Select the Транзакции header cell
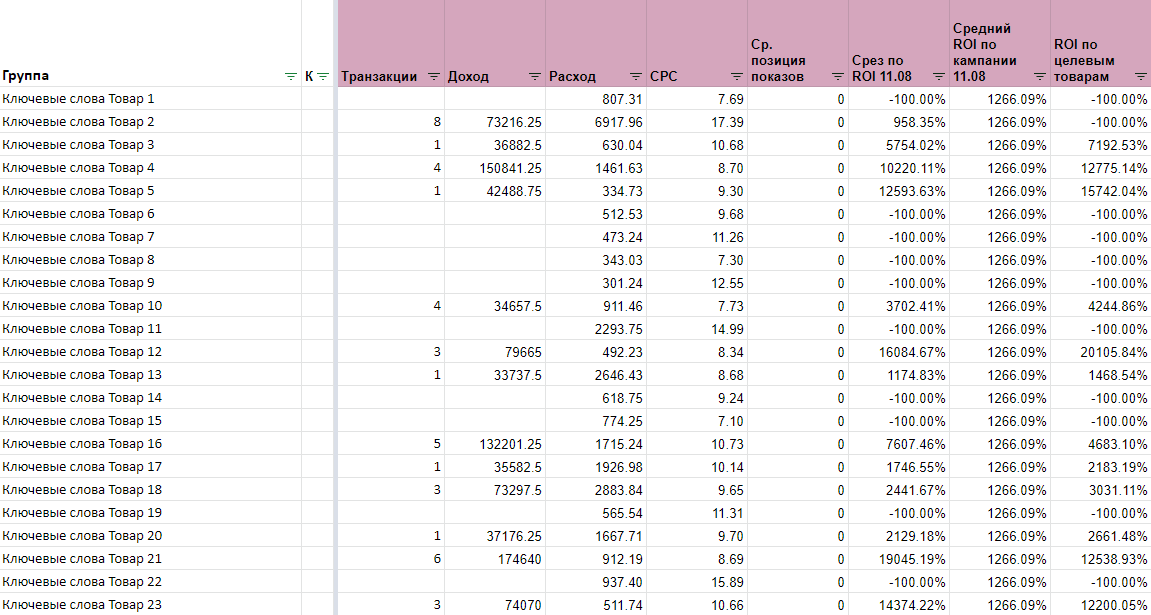This screenshot has height=615, width=1151. 391,43
